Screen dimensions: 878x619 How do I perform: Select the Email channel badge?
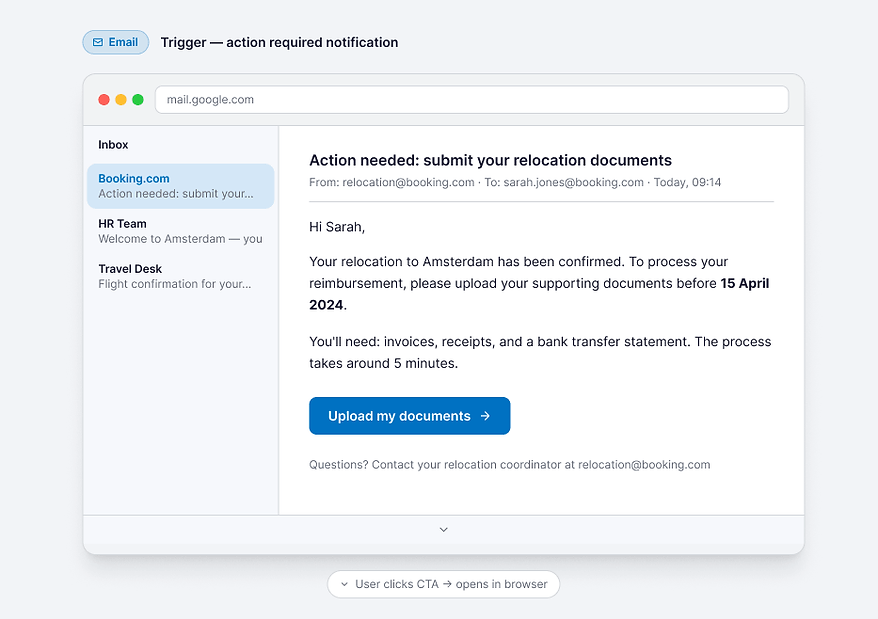pyautogui.click(x=116, y=42)
